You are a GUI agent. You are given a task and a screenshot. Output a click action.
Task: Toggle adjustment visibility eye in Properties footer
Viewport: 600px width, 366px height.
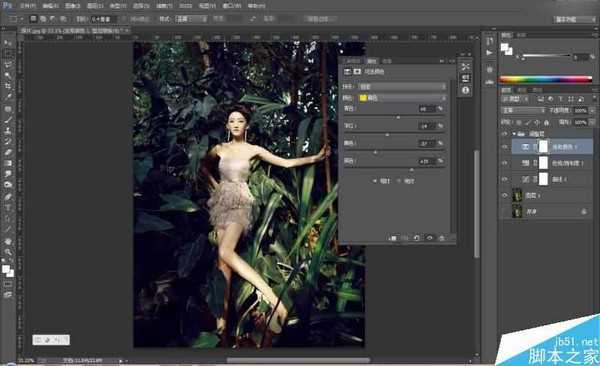[429, 238]
